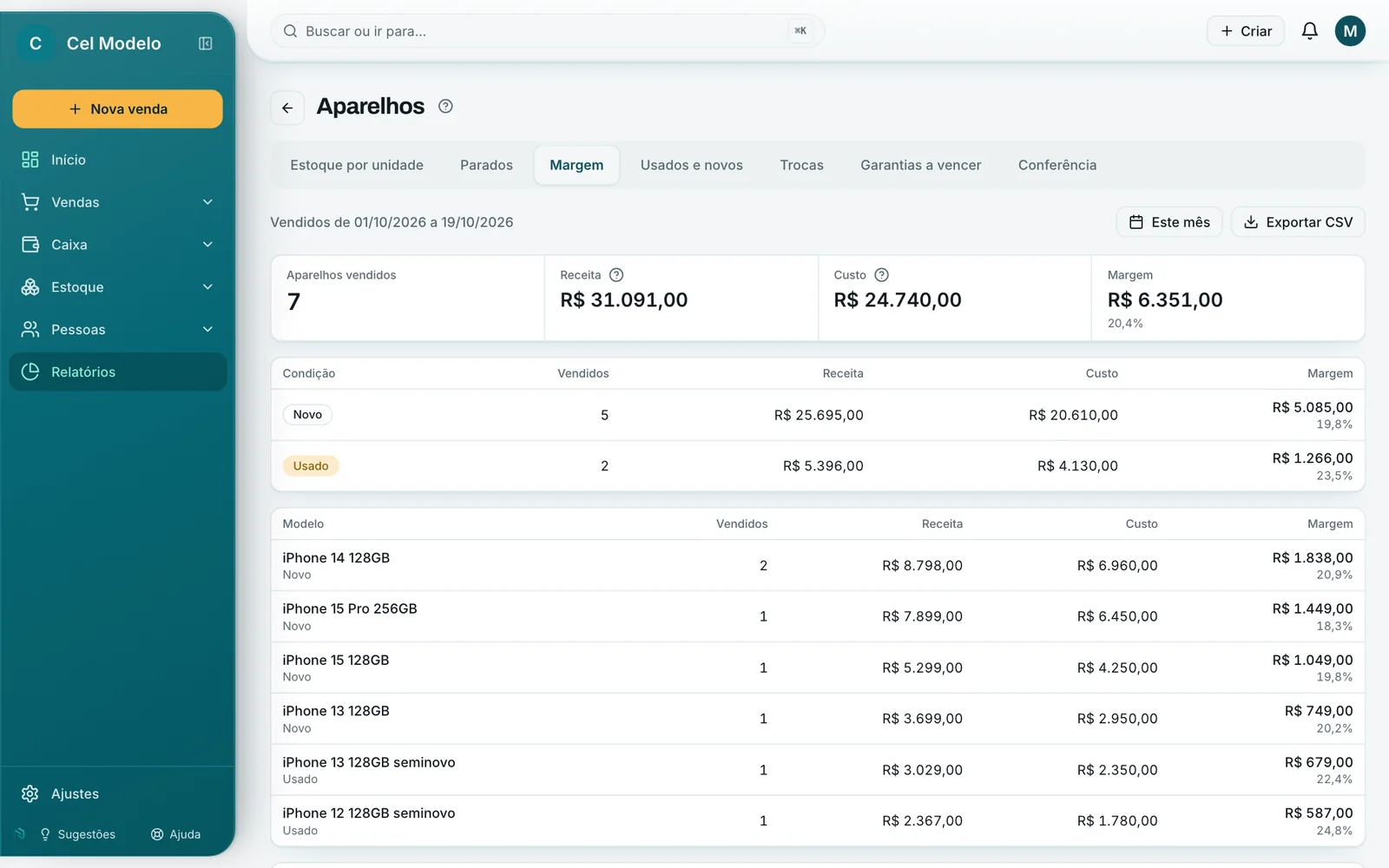
Task: Focus the Buscar ou ir para search field
Action: pos(547,31)
